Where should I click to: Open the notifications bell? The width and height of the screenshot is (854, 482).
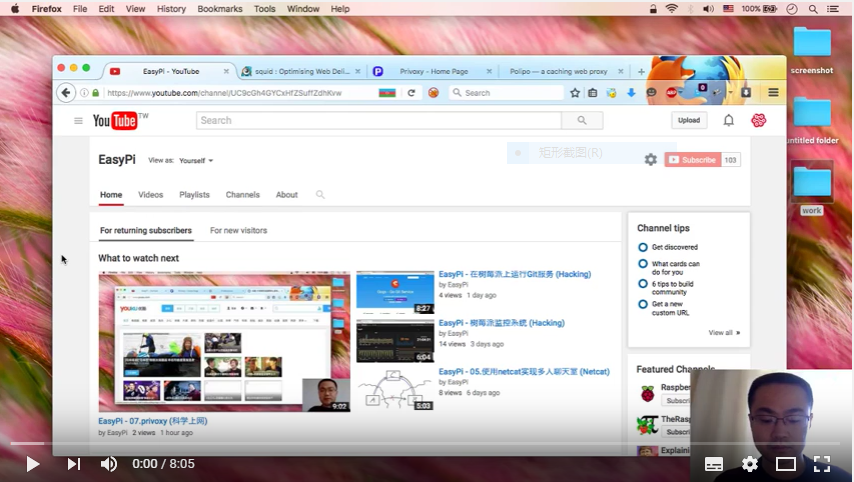tap(728, 120)
